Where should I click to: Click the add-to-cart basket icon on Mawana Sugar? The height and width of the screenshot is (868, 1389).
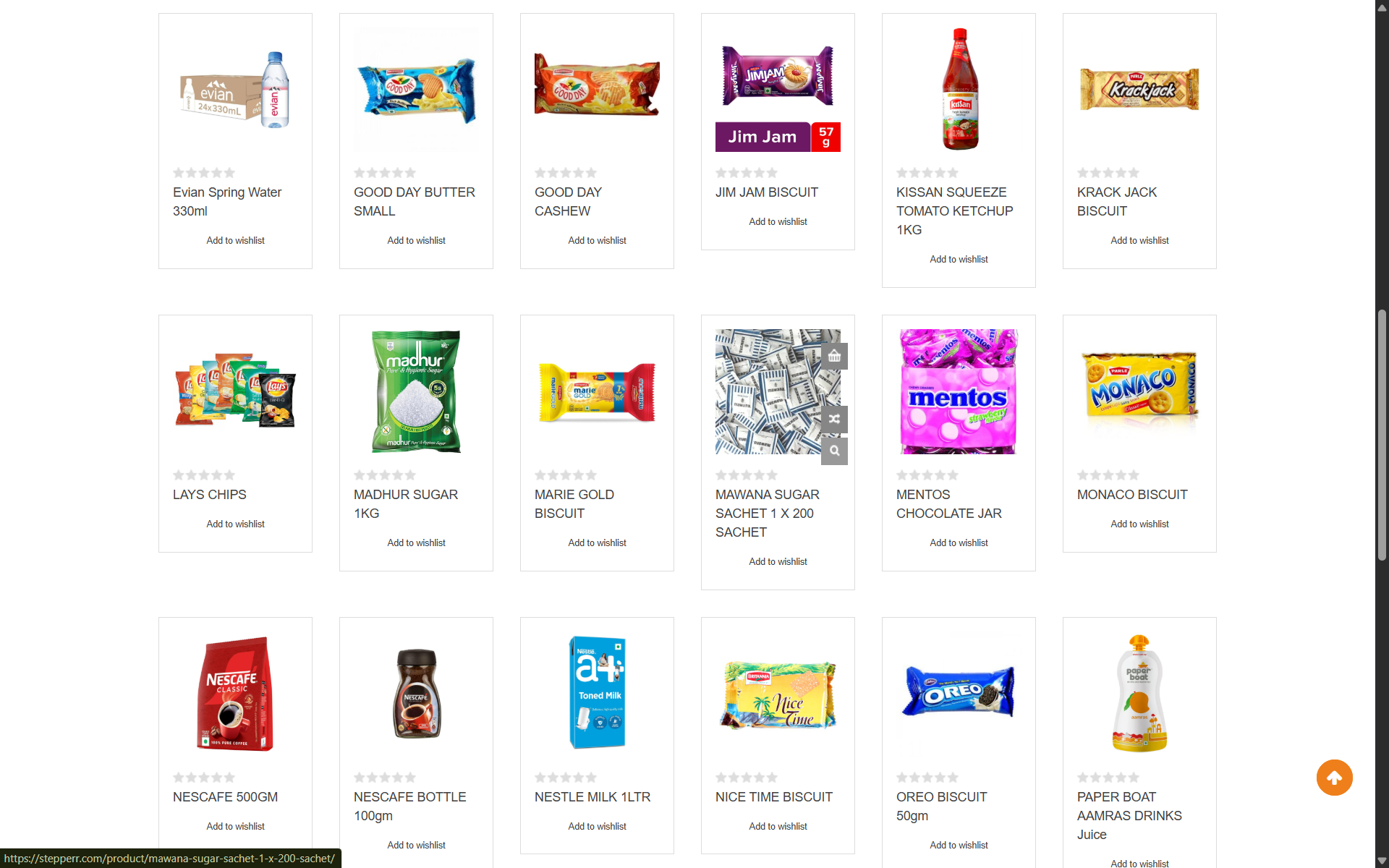[834, 356]
